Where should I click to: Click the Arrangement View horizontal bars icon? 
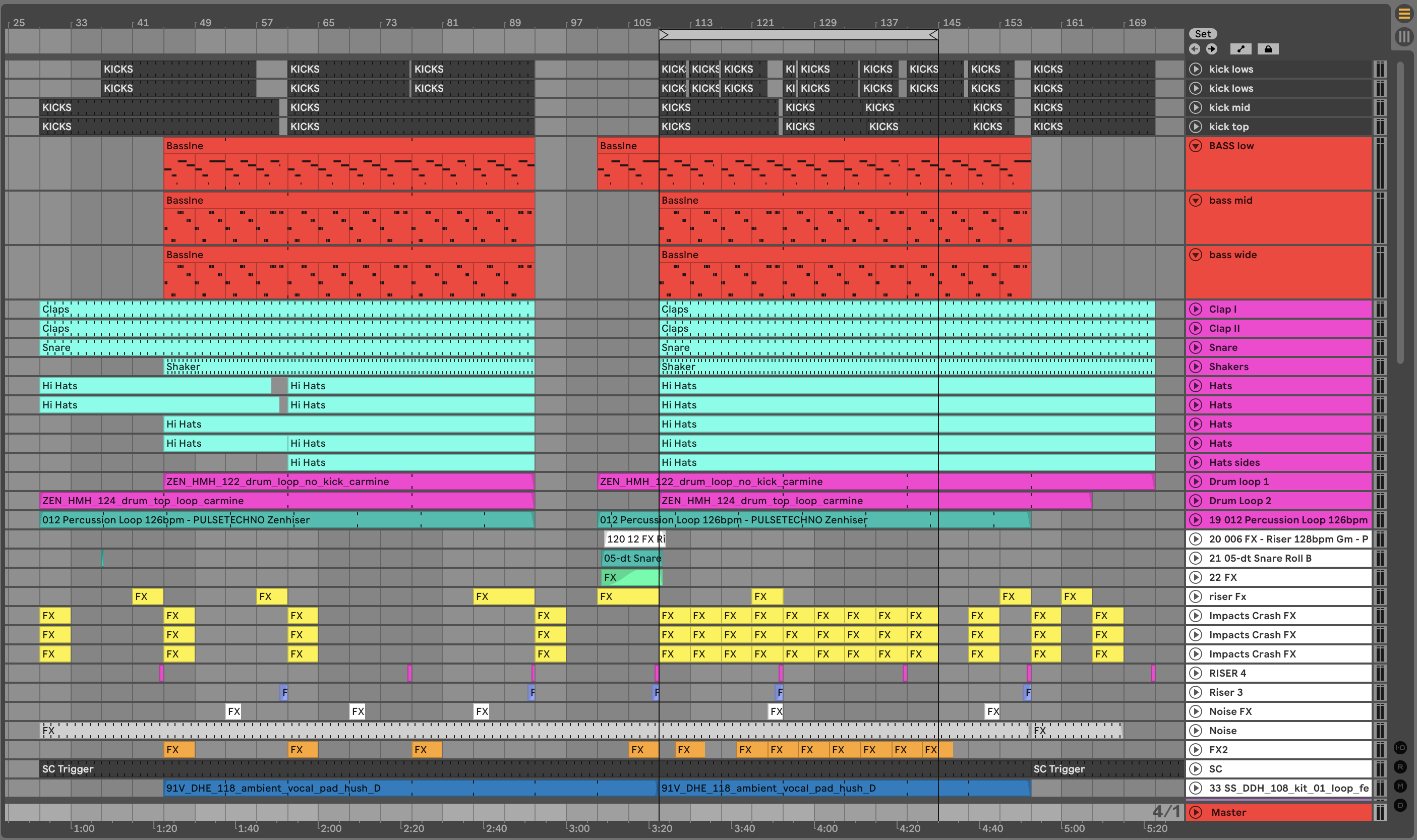(1404, 14)
